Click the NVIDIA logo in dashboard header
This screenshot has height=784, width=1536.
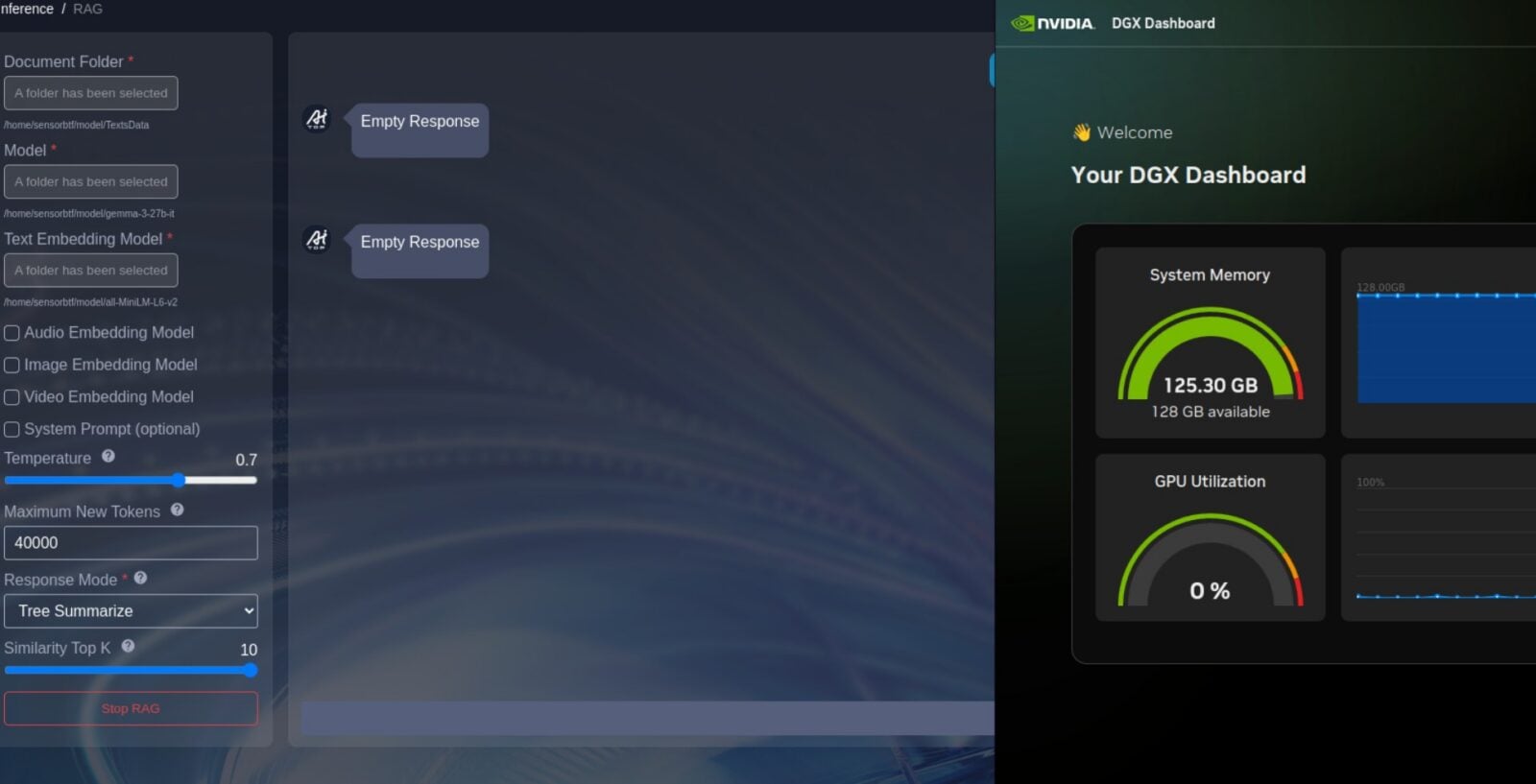[x=1053, y=23]
